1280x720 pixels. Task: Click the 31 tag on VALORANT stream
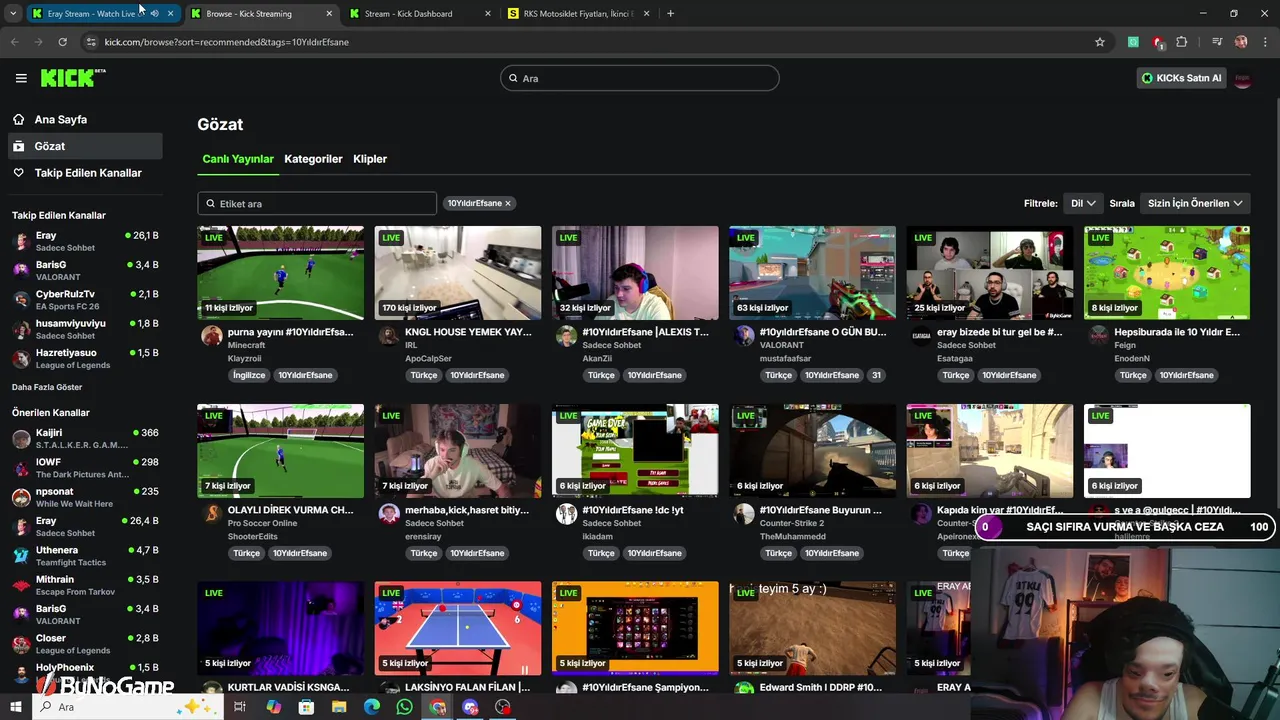click(x=876, y=375)
